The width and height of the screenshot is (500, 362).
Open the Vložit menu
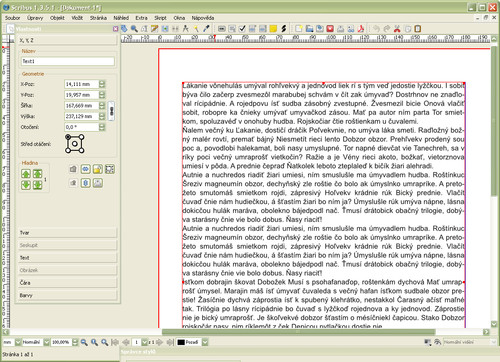(77, 18)
